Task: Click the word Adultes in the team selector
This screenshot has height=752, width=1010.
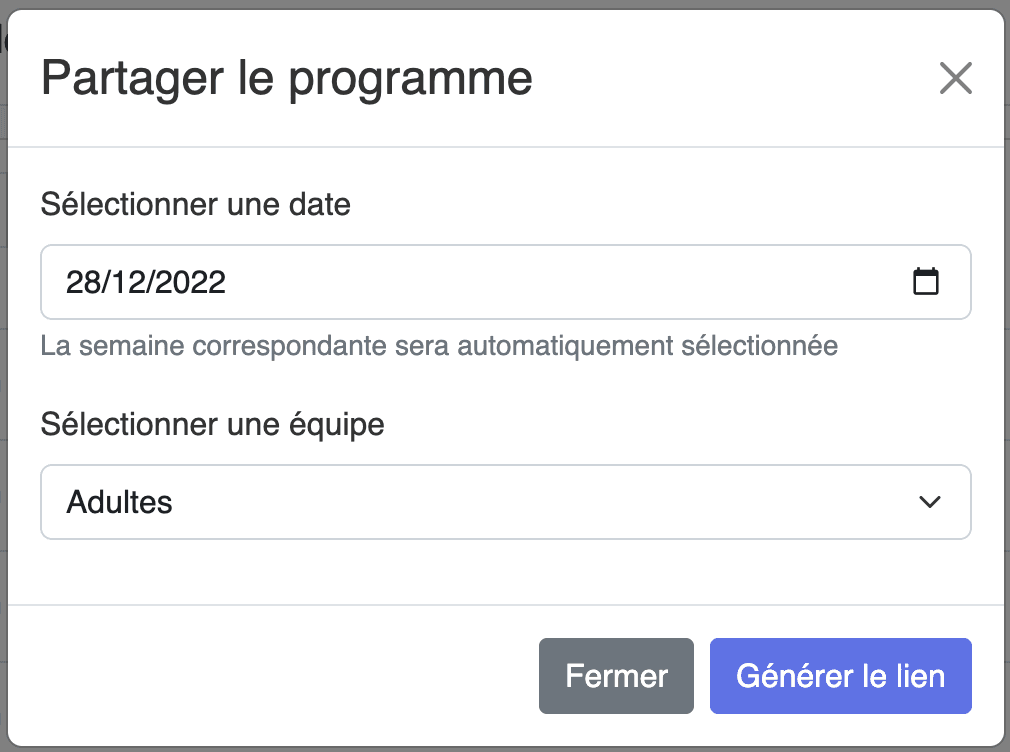Action: (x=119, y=502)
